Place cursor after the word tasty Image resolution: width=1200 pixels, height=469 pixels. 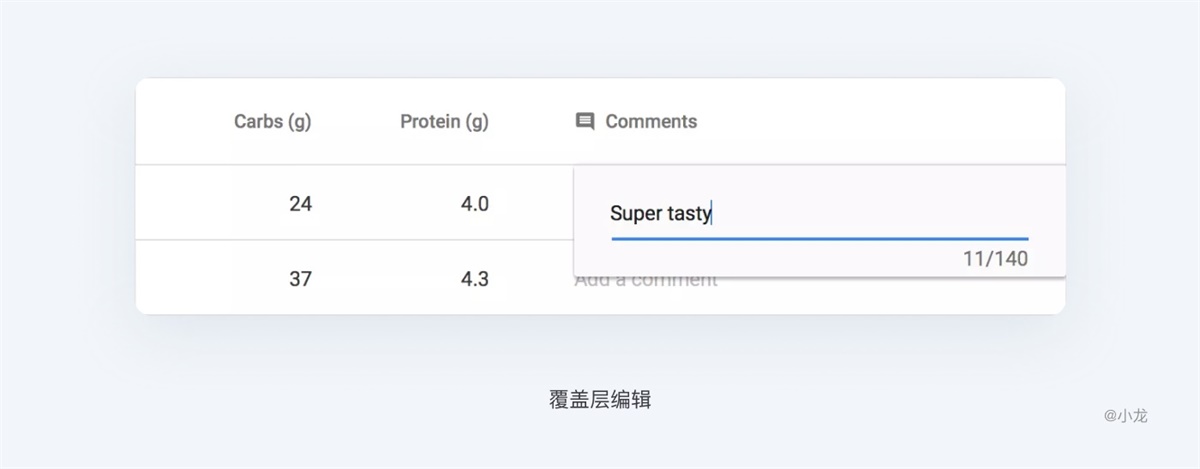point(711,213)
